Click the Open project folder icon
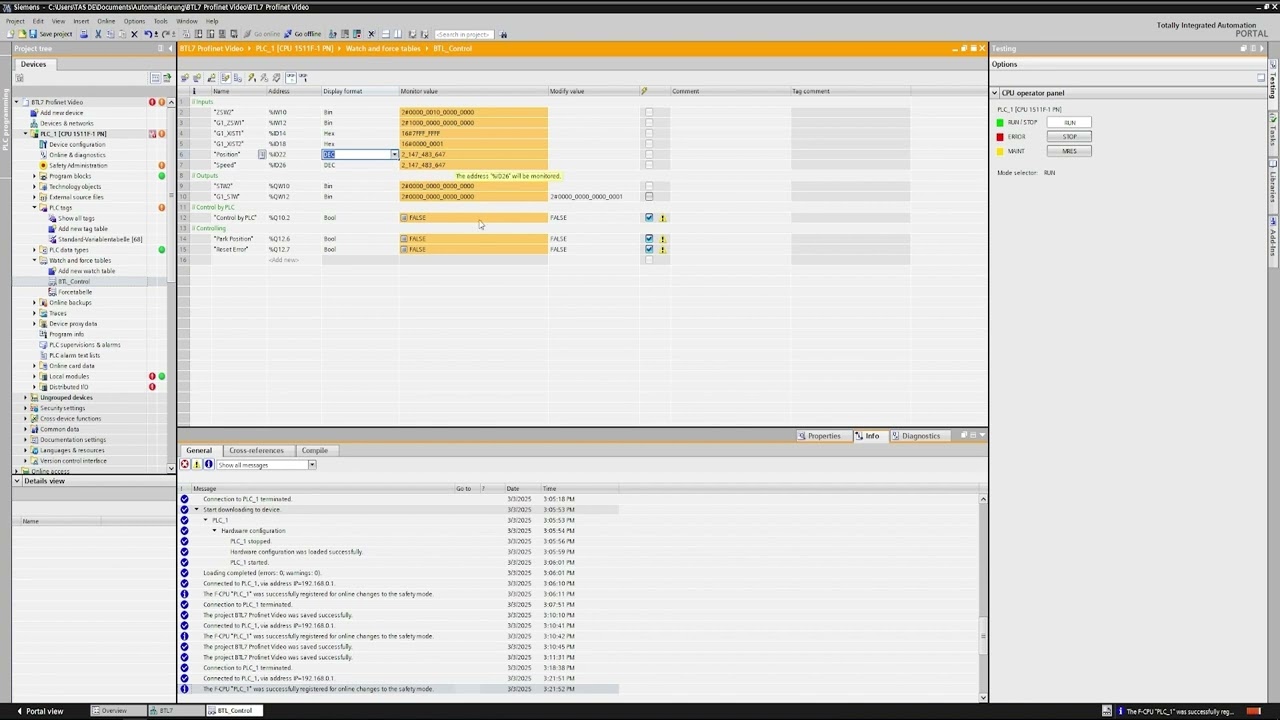Screen dimensions: 1280x720 pos(21,34)
